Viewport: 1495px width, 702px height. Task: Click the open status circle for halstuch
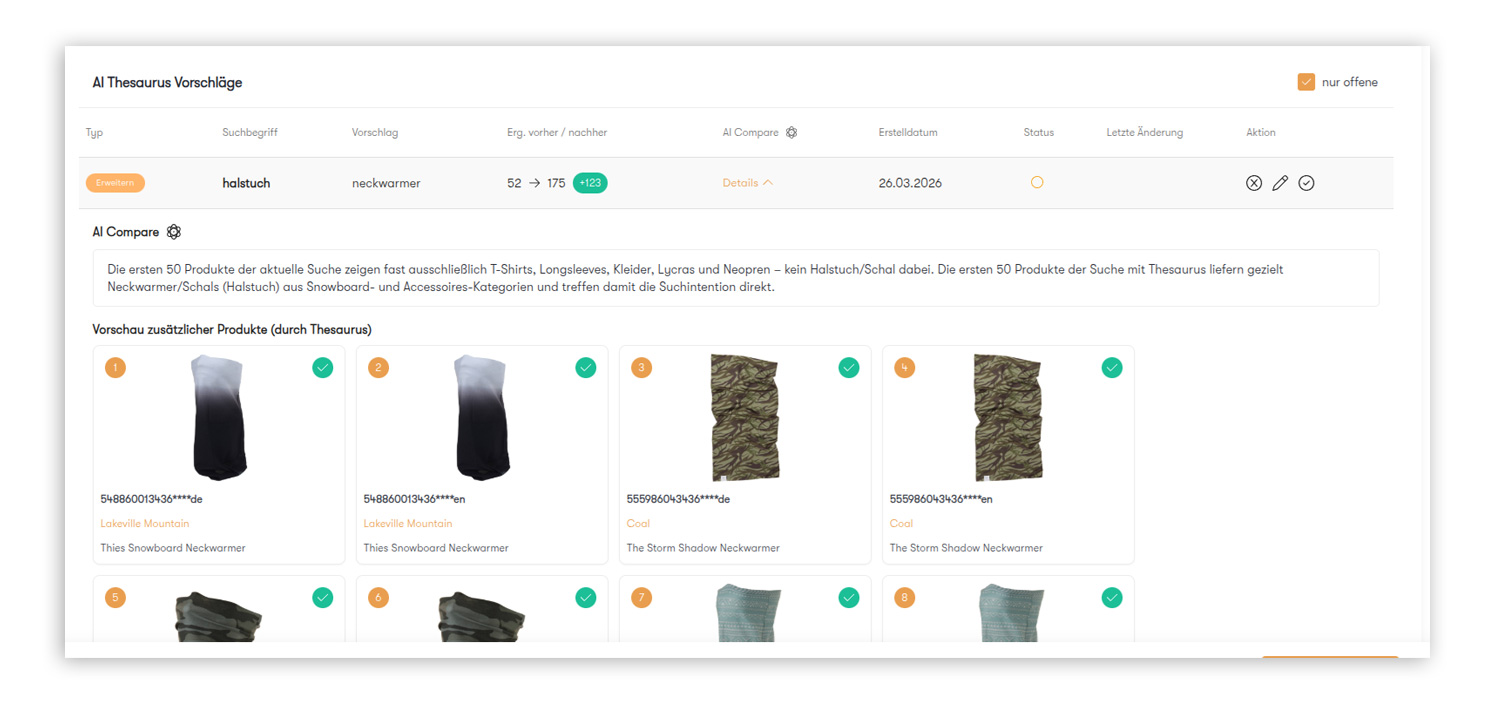[1037, 182]
